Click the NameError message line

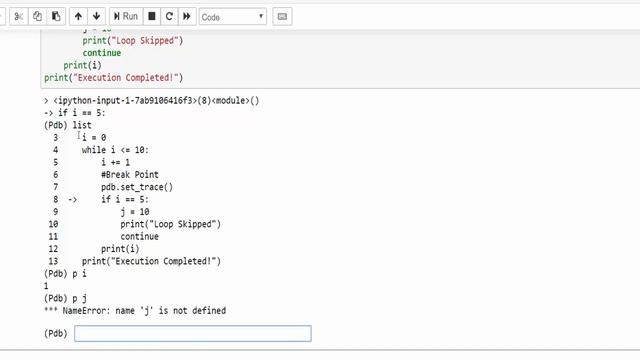pyautogui.click(x=135, y=311)
